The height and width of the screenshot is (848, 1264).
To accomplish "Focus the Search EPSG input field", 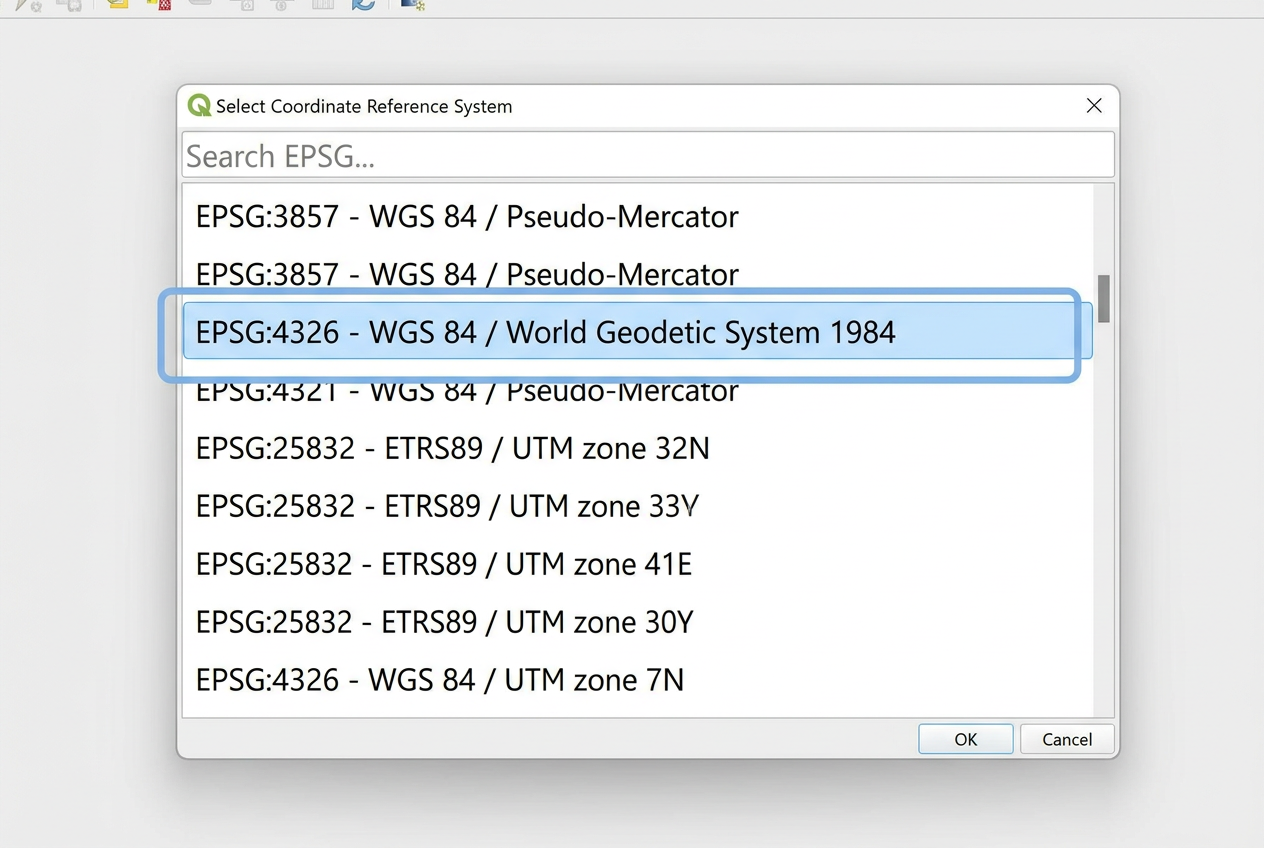I will click(x=648, y=155).
